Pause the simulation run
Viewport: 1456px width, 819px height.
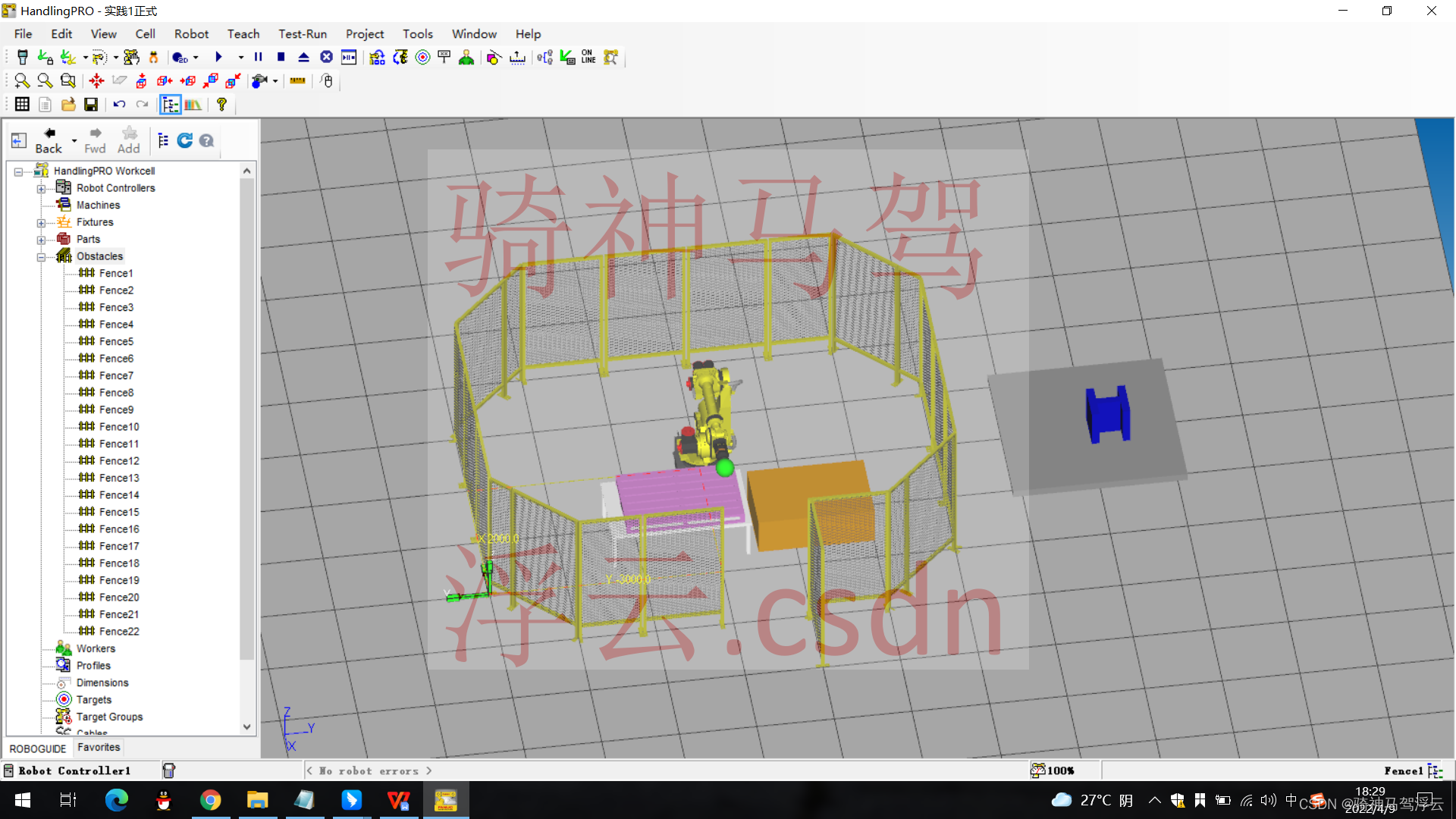pos(259,58)
